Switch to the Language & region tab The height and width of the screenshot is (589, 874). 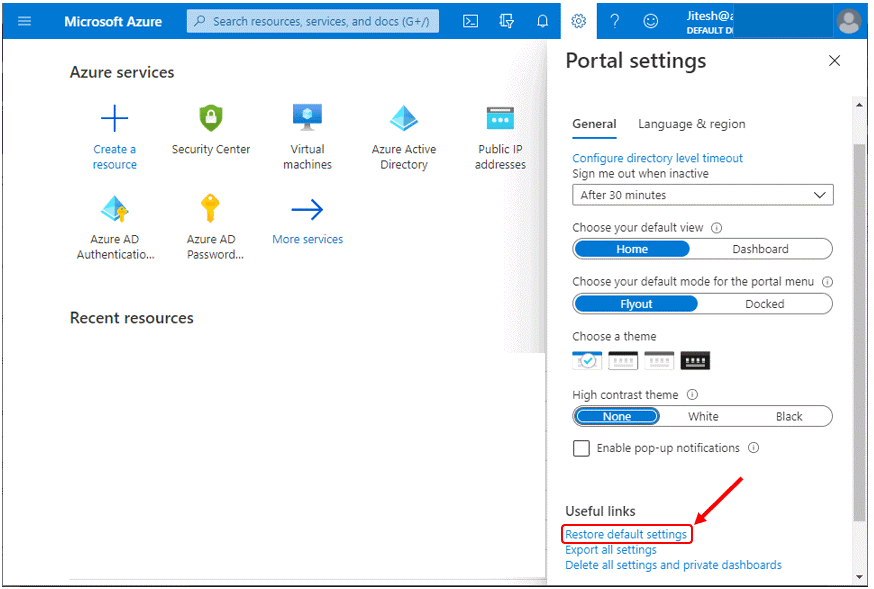tap(691, 124)
